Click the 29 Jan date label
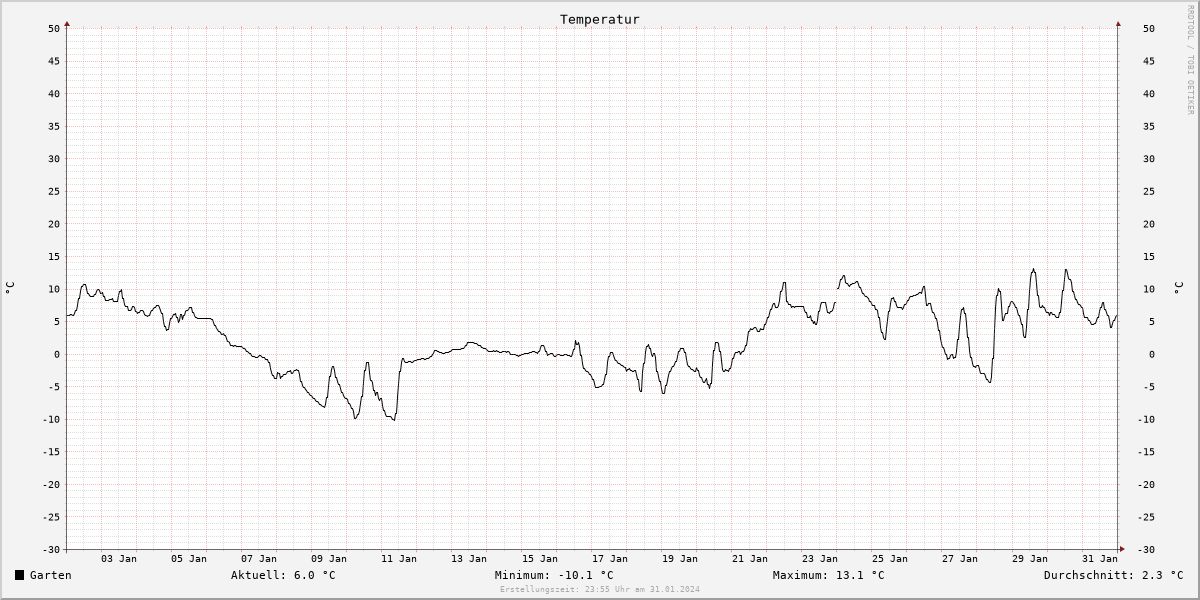The height and width of the screenshot is (600, 1200). point(1030,558)
